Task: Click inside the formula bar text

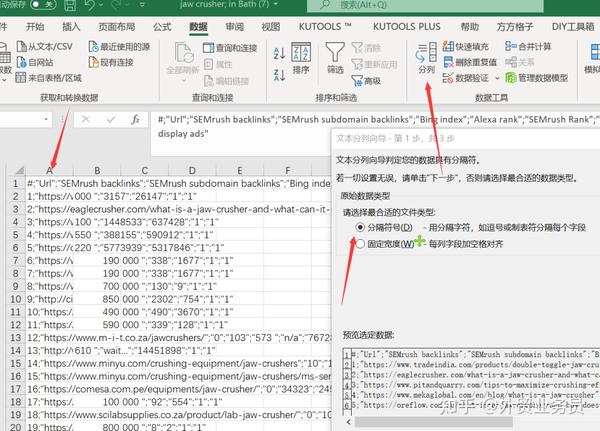Action: [x=375, y=127]
